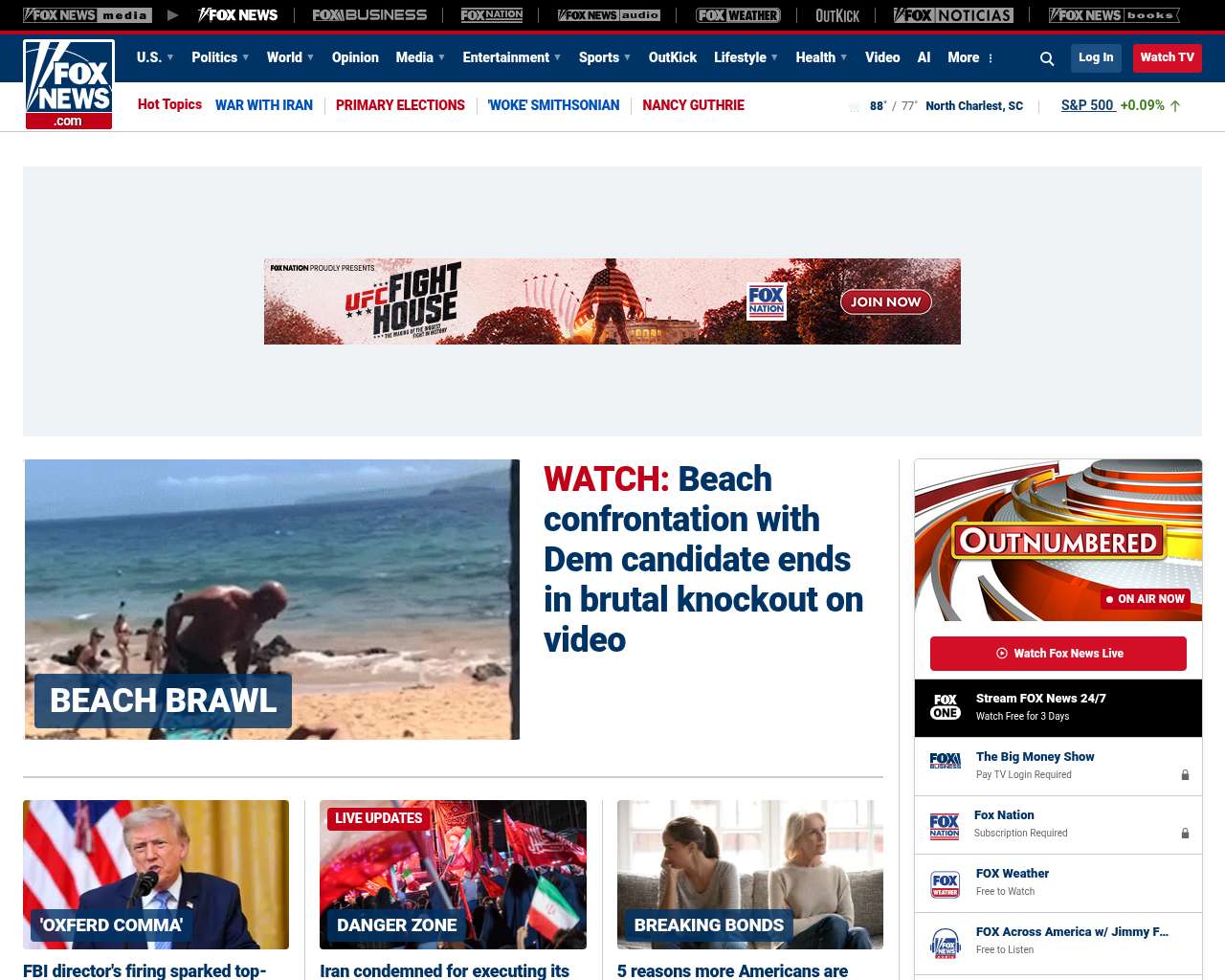Viewport: 1225px width, 980px height.
Task: Click the DANGER ZONE Iran thumbnail
Action: pos(453,875)
